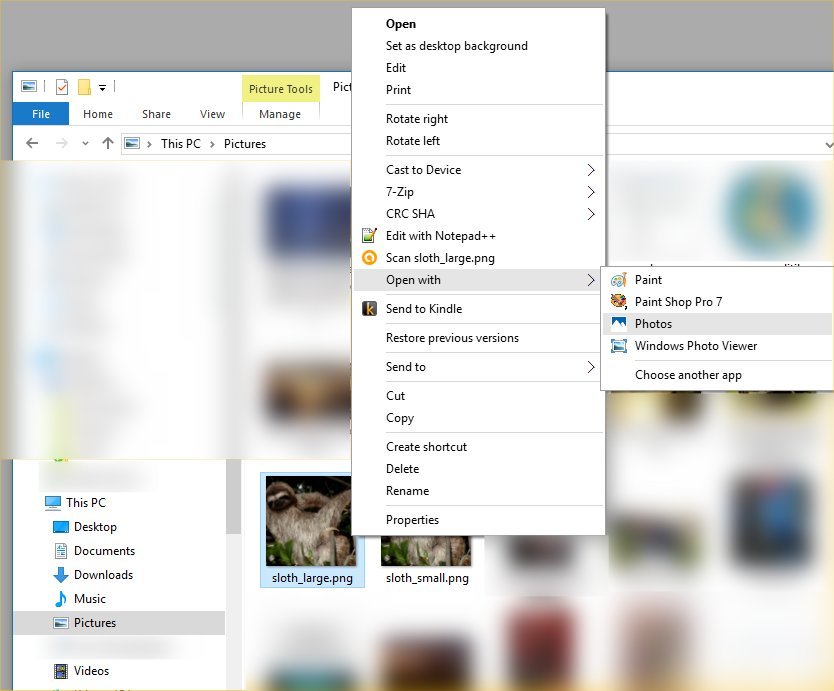The height and width of the screenshot is (691, 834).
Task: Expand the Cast to Device submenu arrow
Action: coord(591,170)
